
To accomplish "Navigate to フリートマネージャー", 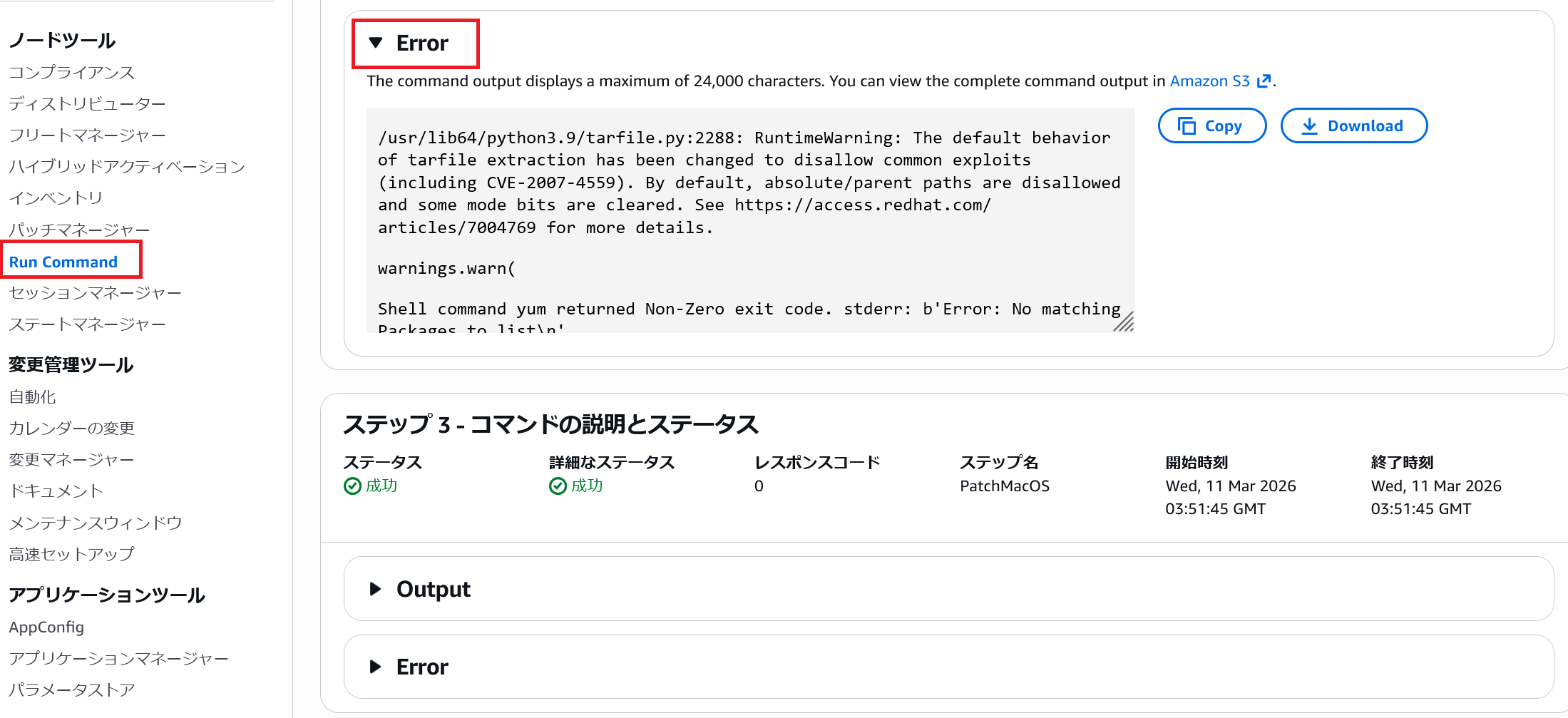I will (x=87, y=135).
